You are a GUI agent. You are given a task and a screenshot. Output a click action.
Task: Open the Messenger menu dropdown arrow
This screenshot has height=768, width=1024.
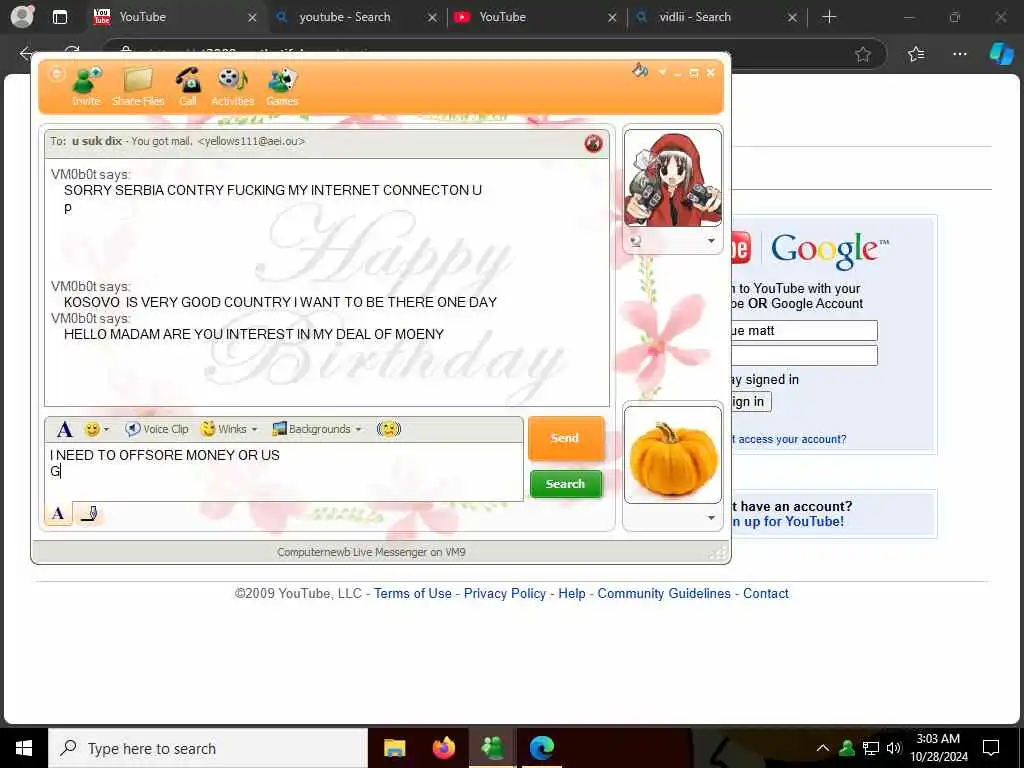[x=662, y=72]
